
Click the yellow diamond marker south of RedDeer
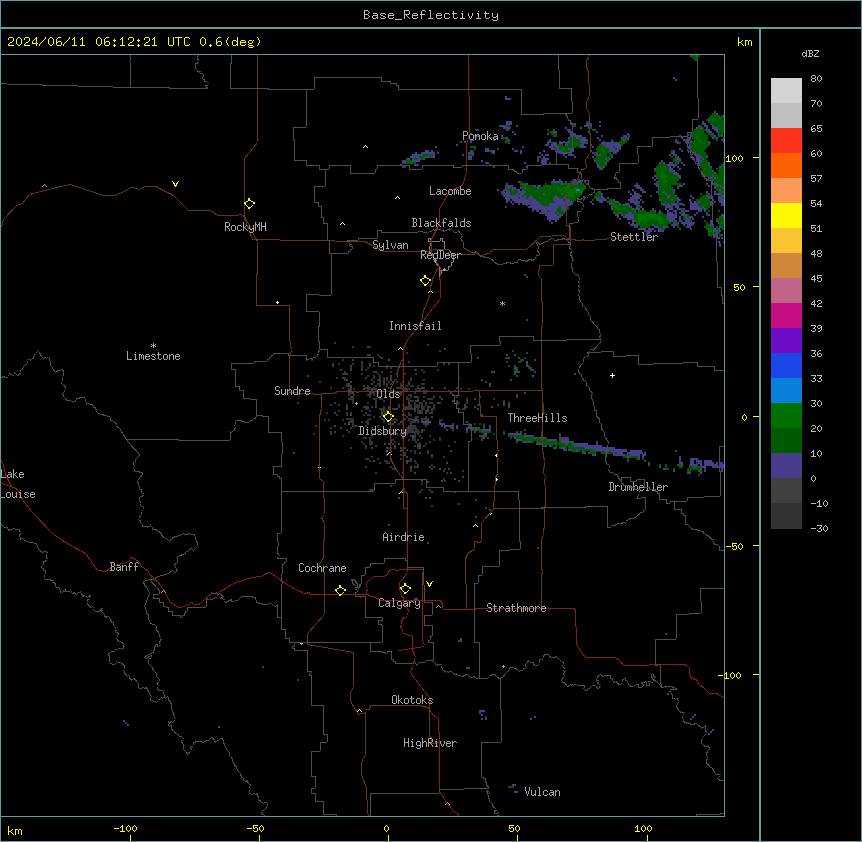426,281
